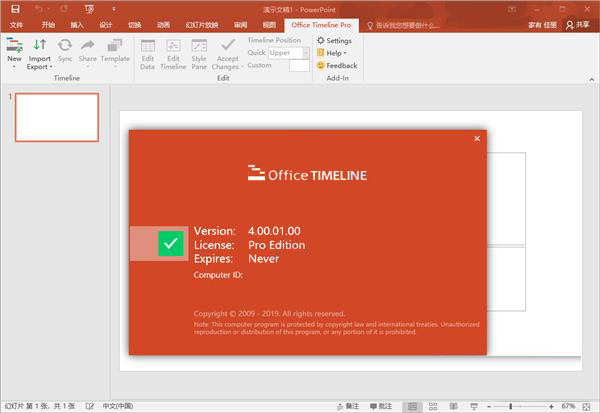This screenshot has width=600, height=413.
Task: Click the 共享 share button
Action: [578, 25]
